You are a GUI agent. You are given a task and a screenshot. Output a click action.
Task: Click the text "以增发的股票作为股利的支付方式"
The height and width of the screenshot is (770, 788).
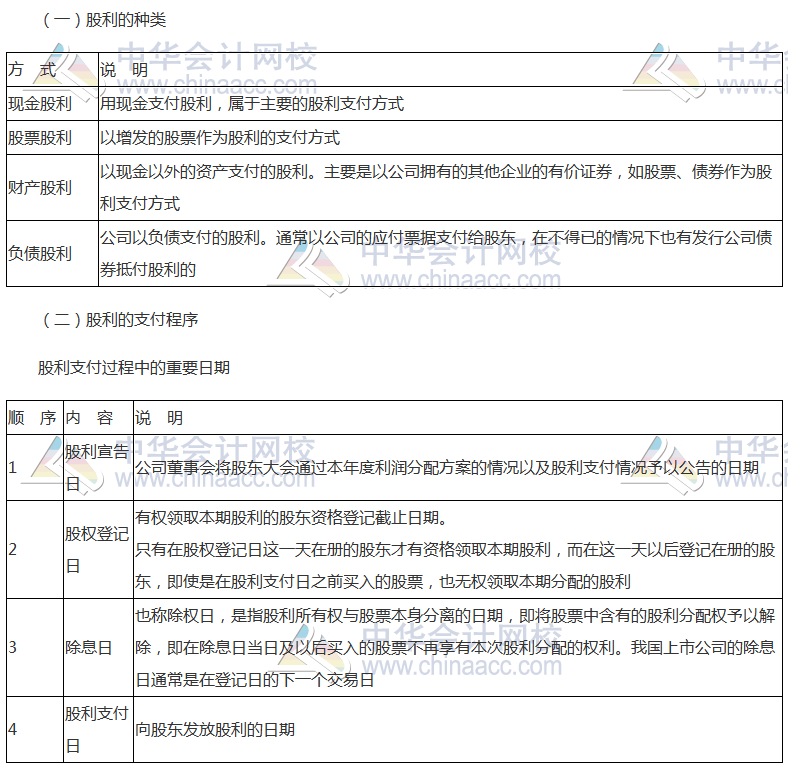220,138
